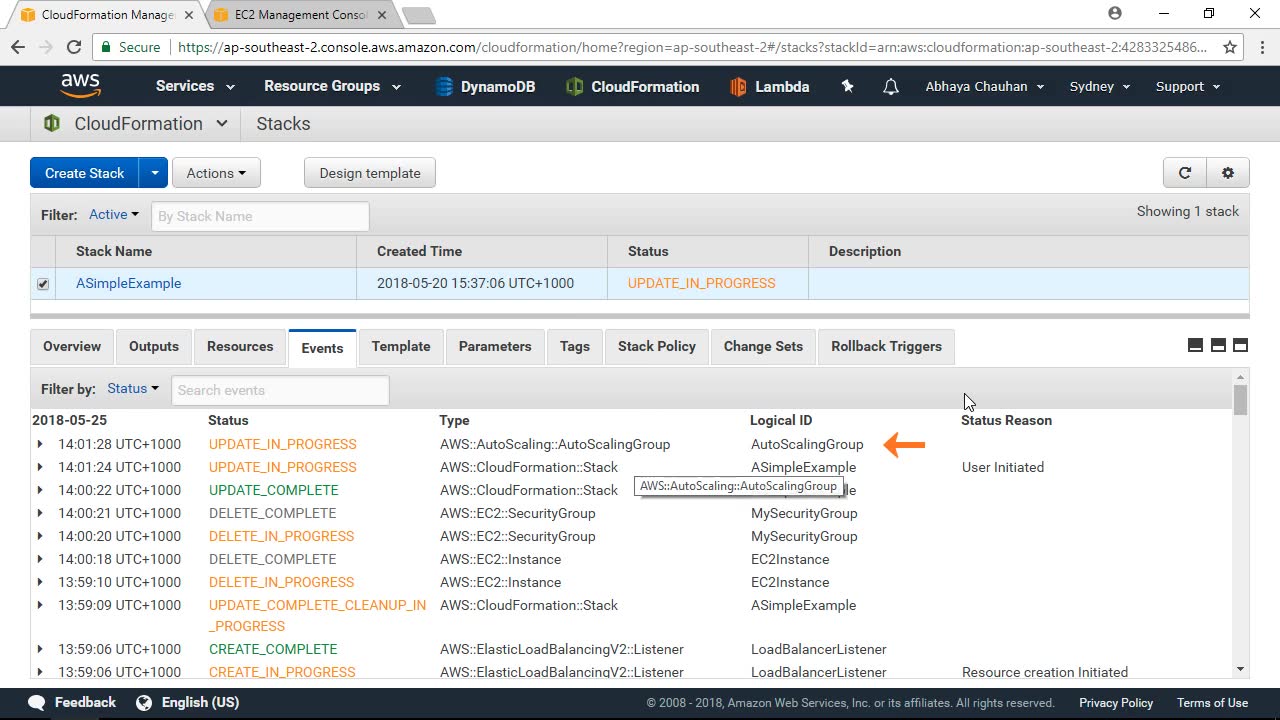Open a new browser tab
Viewport: 1280px width, 720px height.
tap(418, 15)
